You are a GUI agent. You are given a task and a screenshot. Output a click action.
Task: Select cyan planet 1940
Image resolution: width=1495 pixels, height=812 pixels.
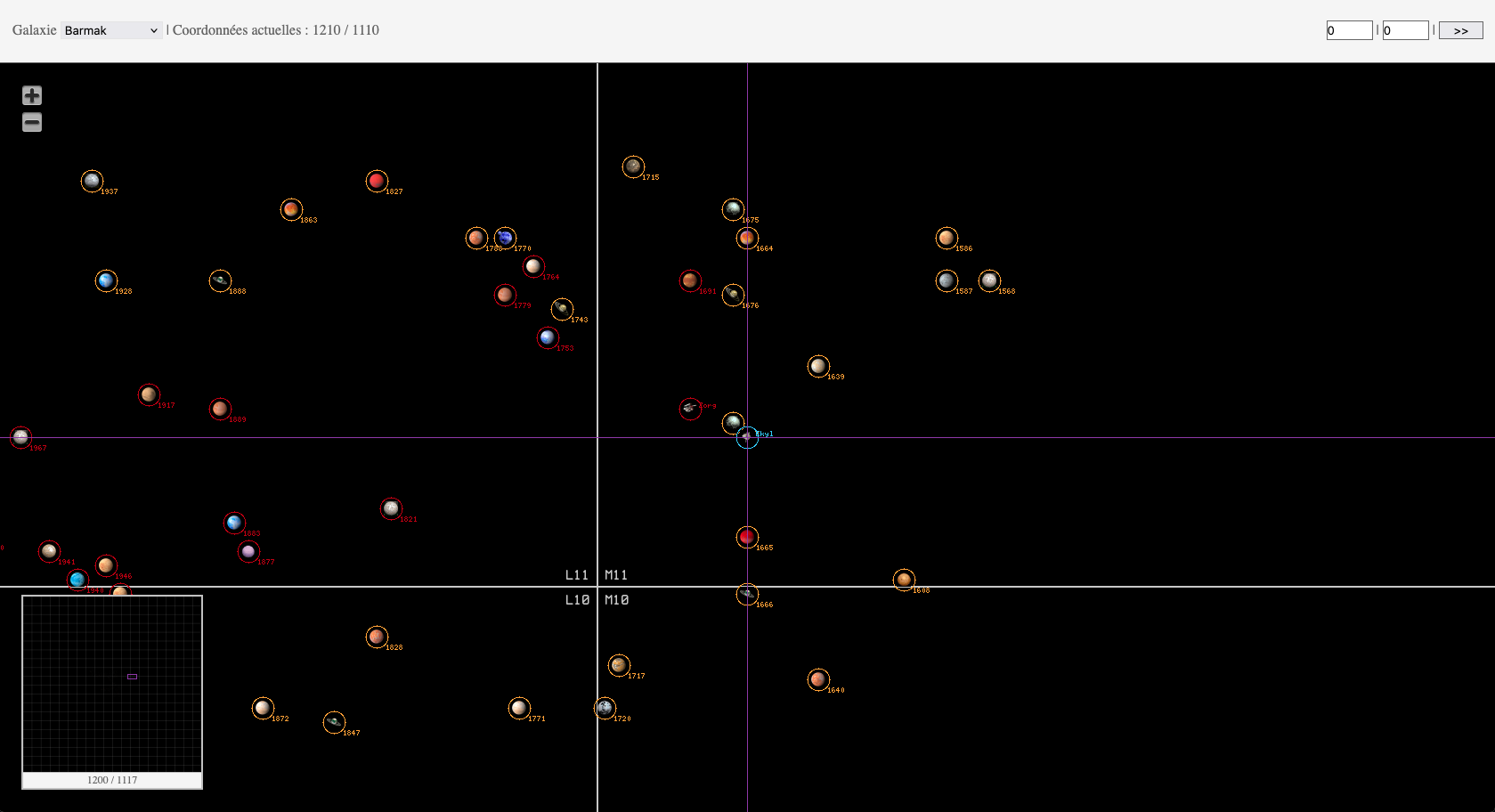77,580
